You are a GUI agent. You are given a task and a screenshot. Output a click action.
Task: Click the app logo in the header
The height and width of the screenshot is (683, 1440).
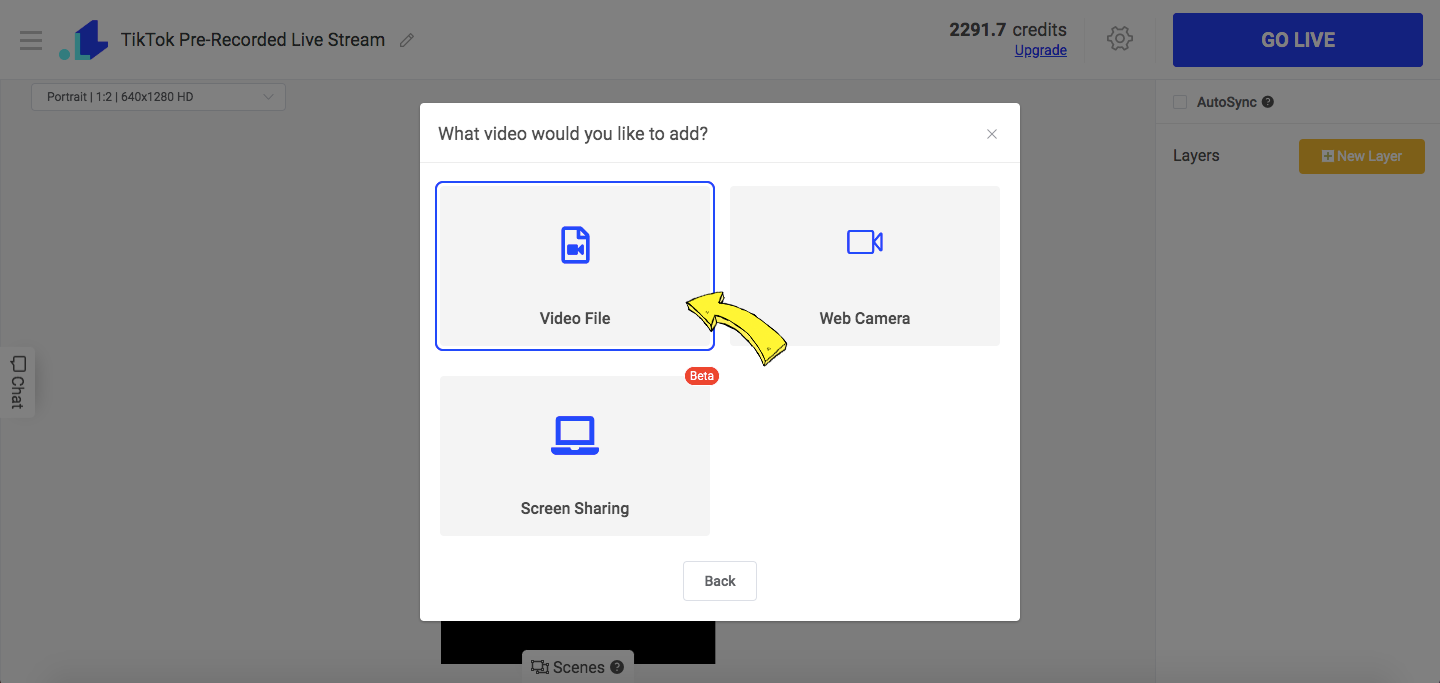[x=83, y=39]
